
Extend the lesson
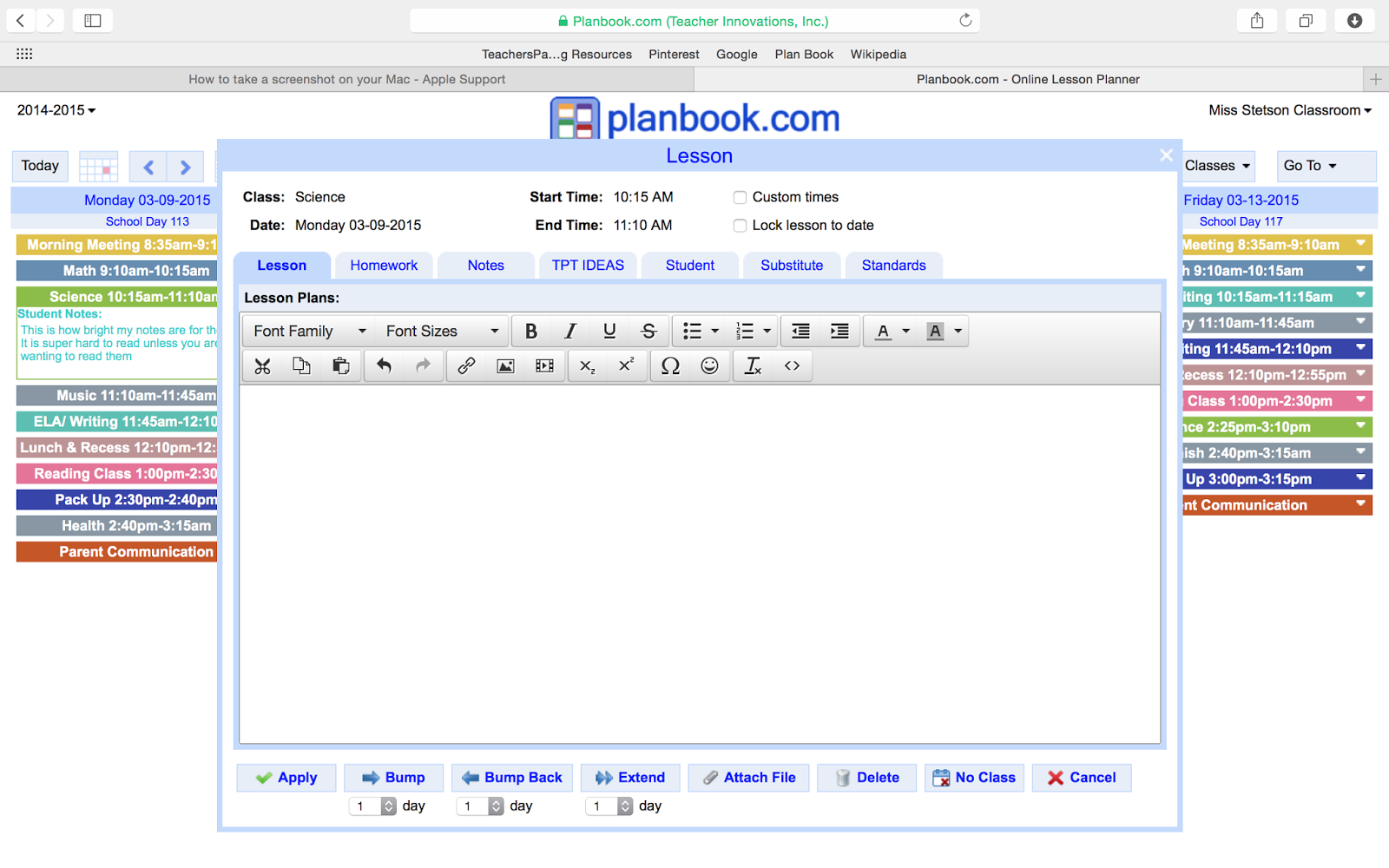point(630,778)
